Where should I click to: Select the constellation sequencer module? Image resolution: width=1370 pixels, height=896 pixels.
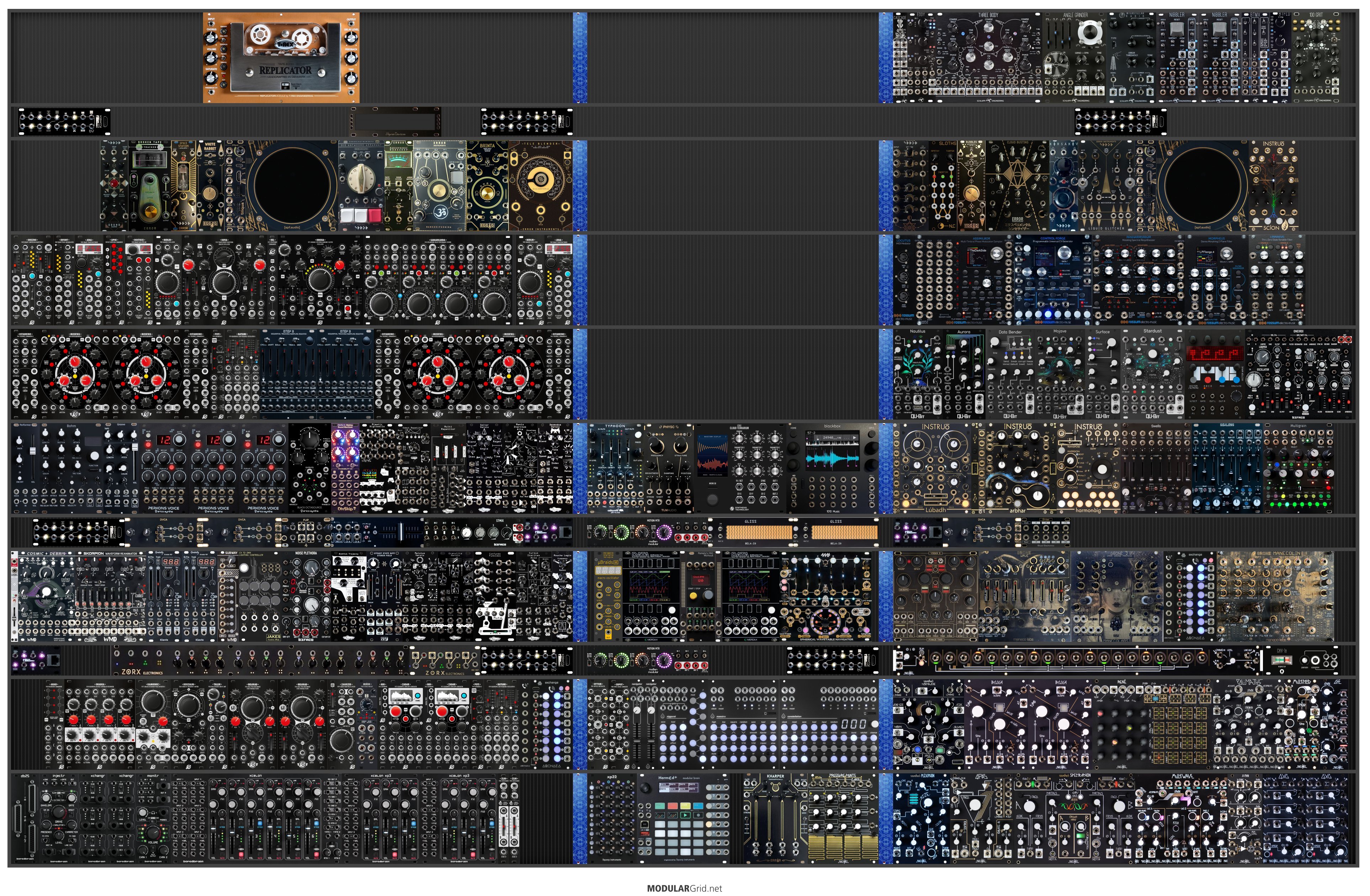tap(829, 725)
